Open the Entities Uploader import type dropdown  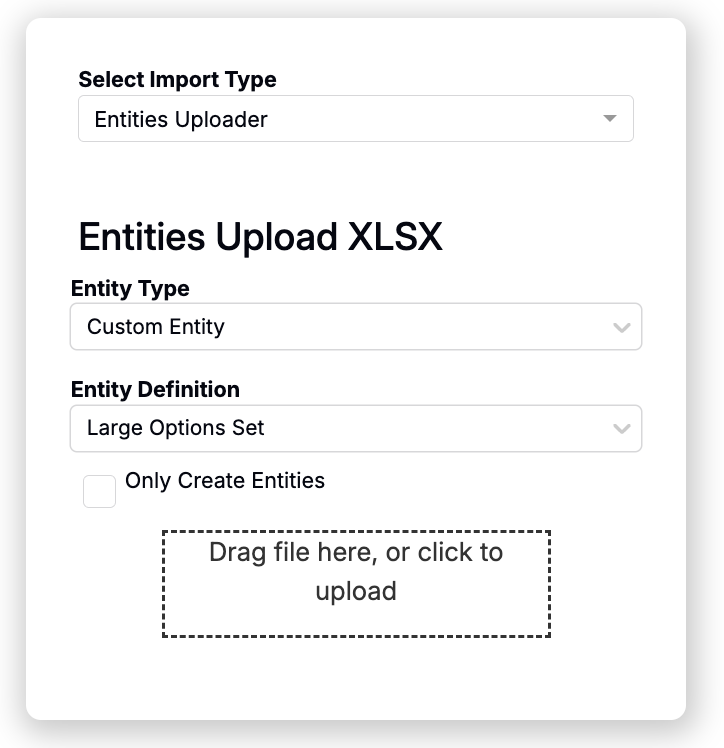point(355,119)
